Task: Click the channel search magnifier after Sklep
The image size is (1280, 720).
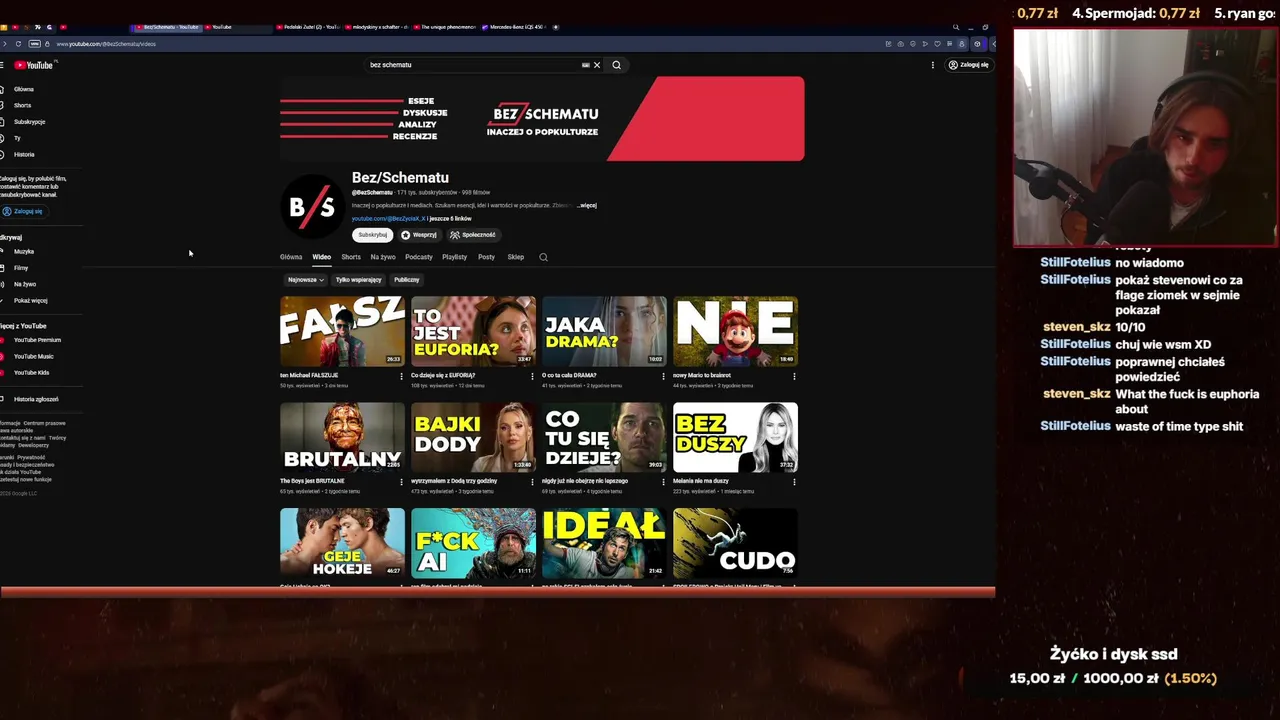Action: coord(544,257)
